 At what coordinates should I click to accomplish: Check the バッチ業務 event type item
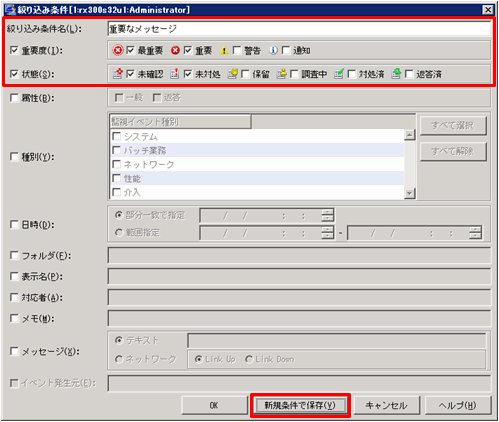pyautogui.click(x=116, y=150)
